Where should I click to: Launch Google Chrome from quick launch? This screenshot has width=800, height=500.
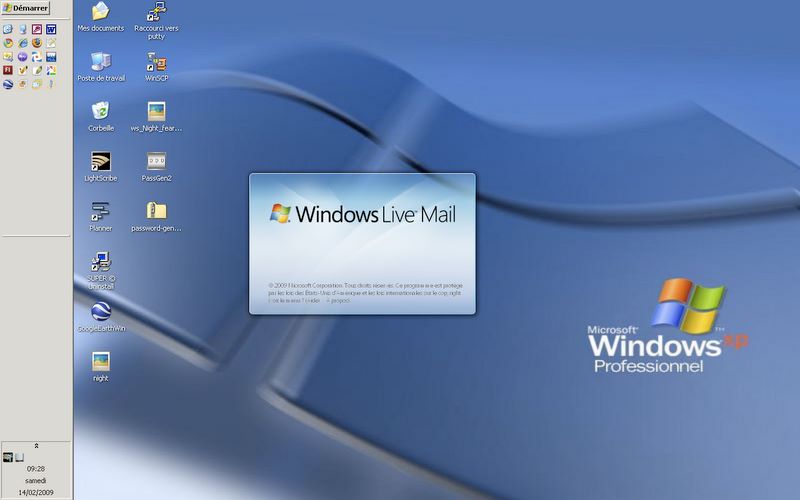pos(8,43)
